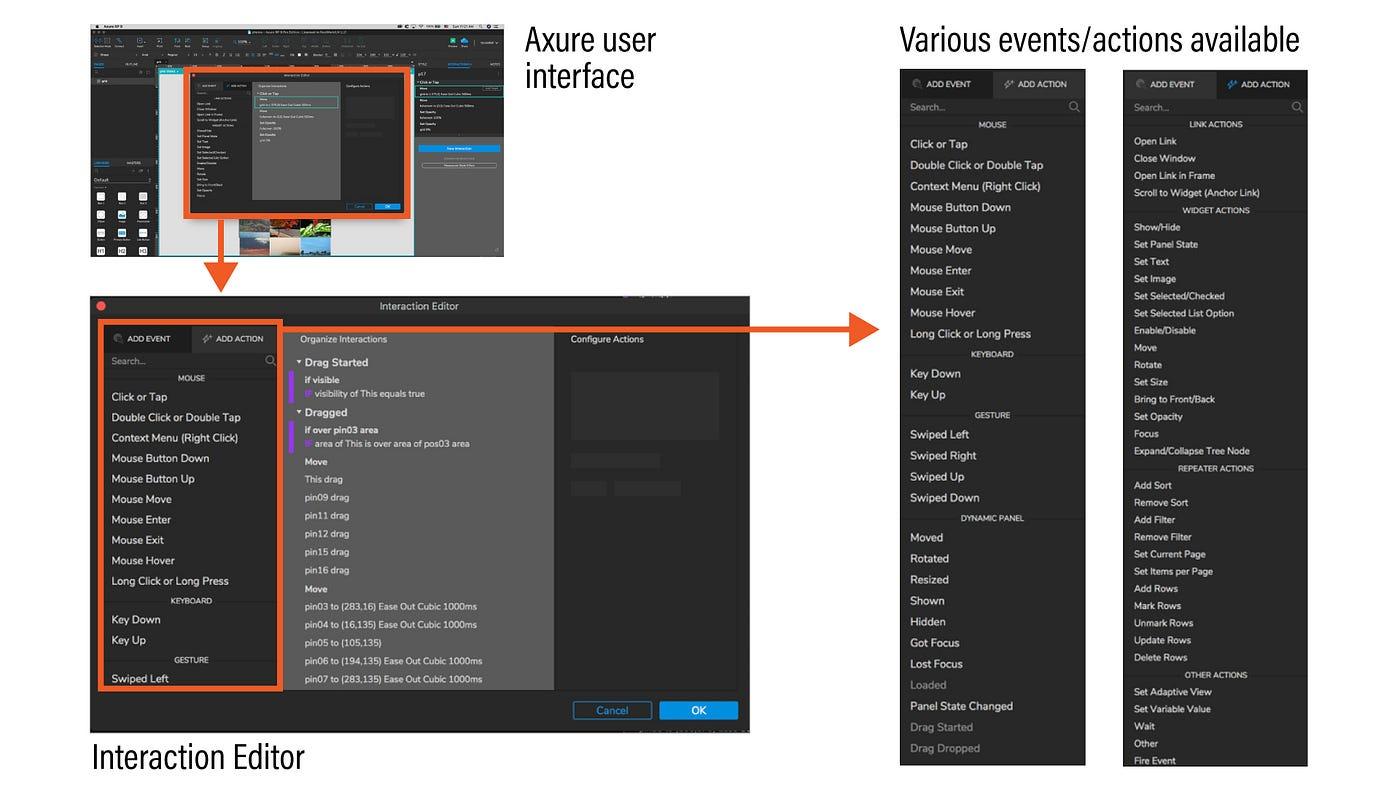Choose the Lost Focus event
The image size is (1400, 788).
point(936,664)
